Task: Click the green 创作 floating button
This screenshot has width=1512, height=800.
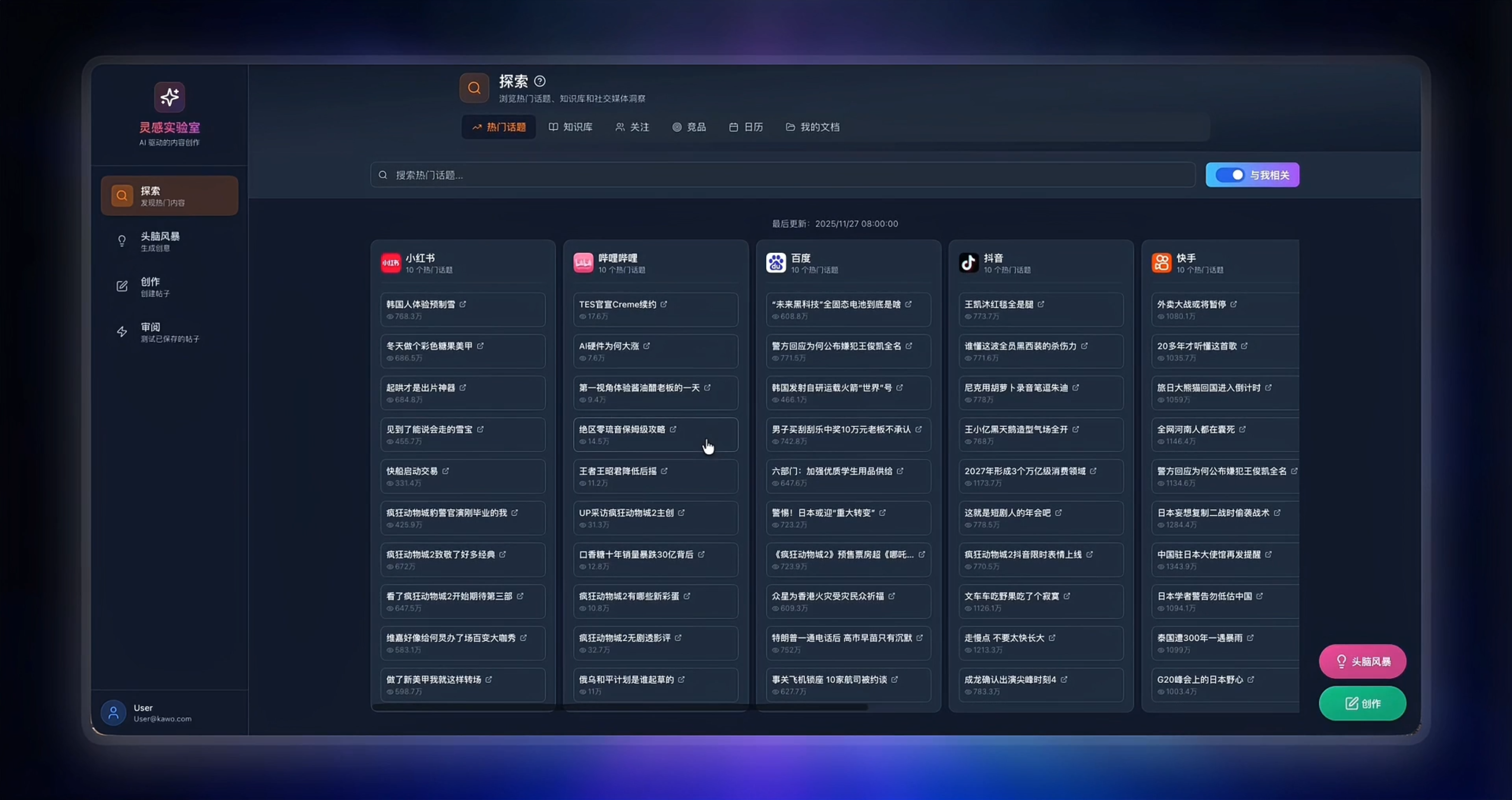Action: click(x=1362, y=703)
